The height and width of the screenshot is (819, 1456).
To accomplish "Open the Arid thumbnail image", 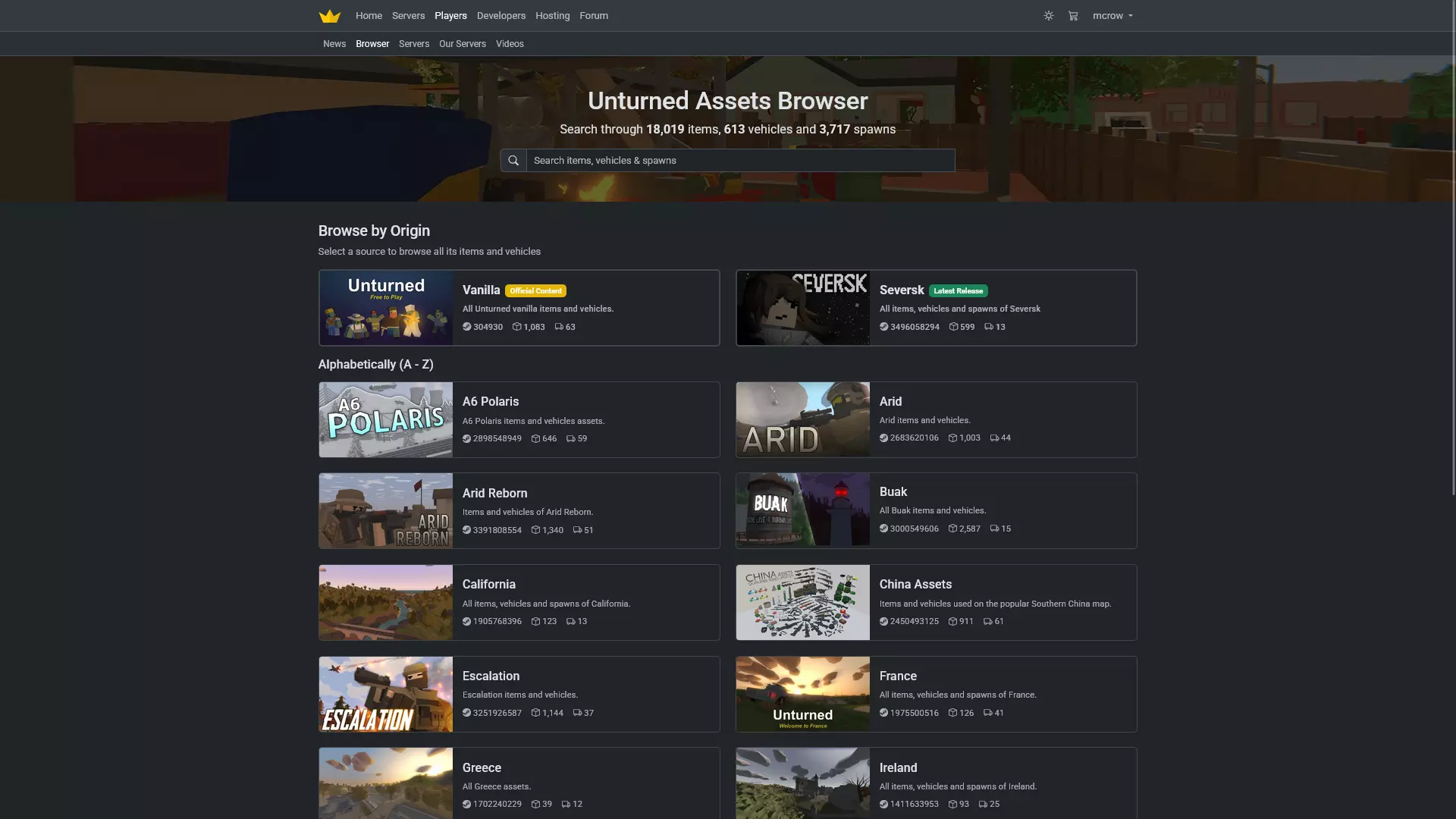I will (803, 420).
